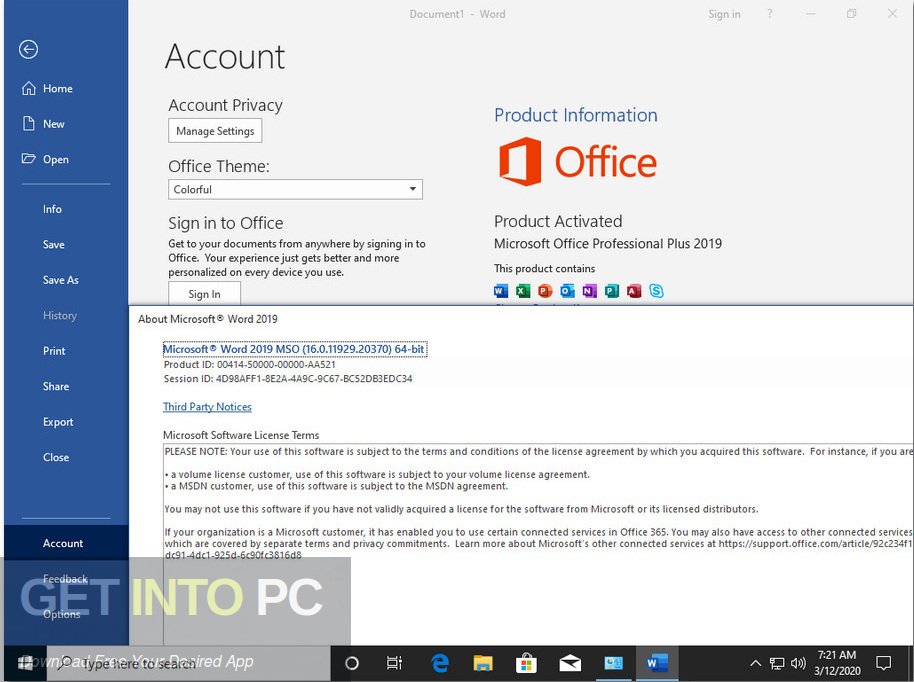Open Word help question mark icon
914x682 pixels.
[769, 13]
